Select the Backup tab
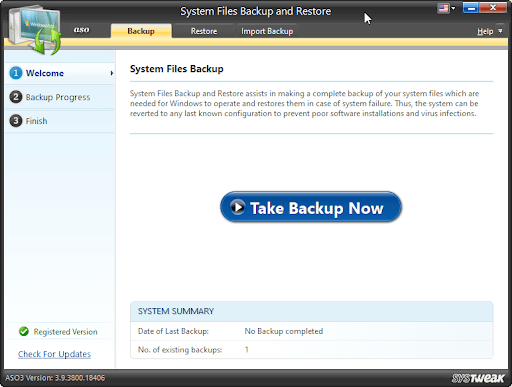This screenshot has height=387, width=512. pos(141,31)
